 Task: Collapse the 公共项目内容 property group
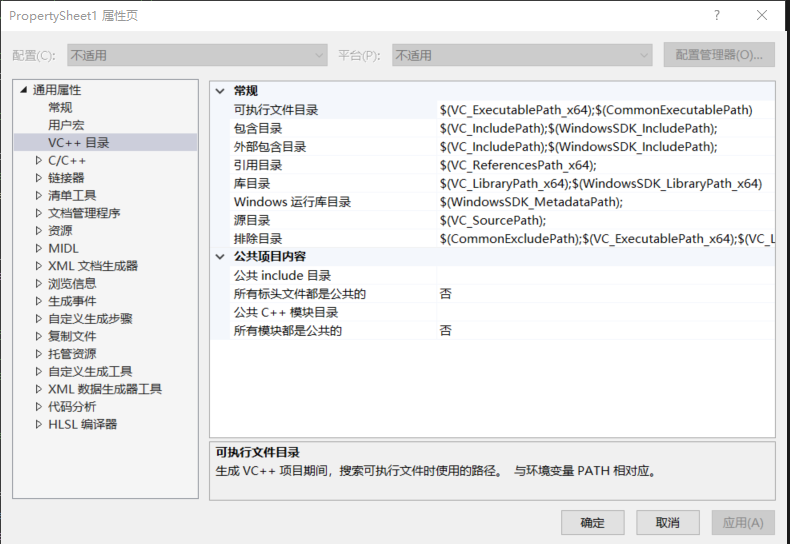[220, 257]
